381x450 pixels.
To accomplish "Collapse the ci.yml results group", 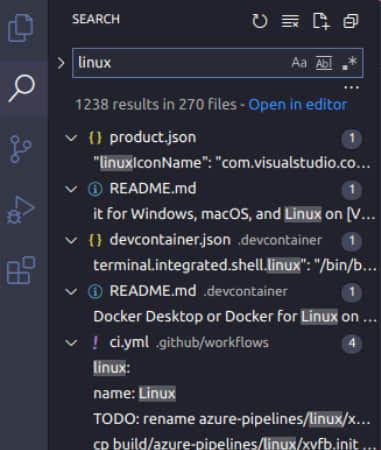I will click(71, 343).
